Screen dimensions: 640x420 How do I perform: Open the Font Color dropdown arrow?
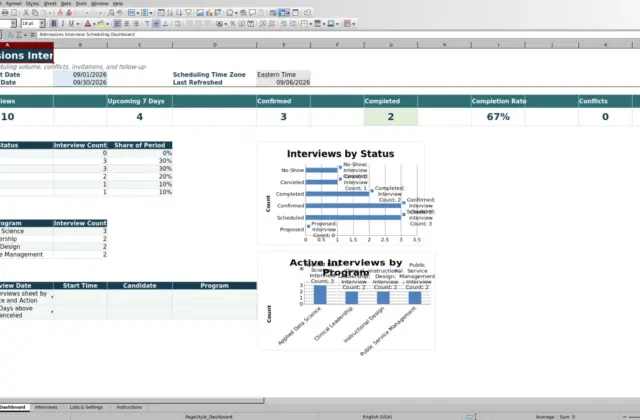[94, 24]
